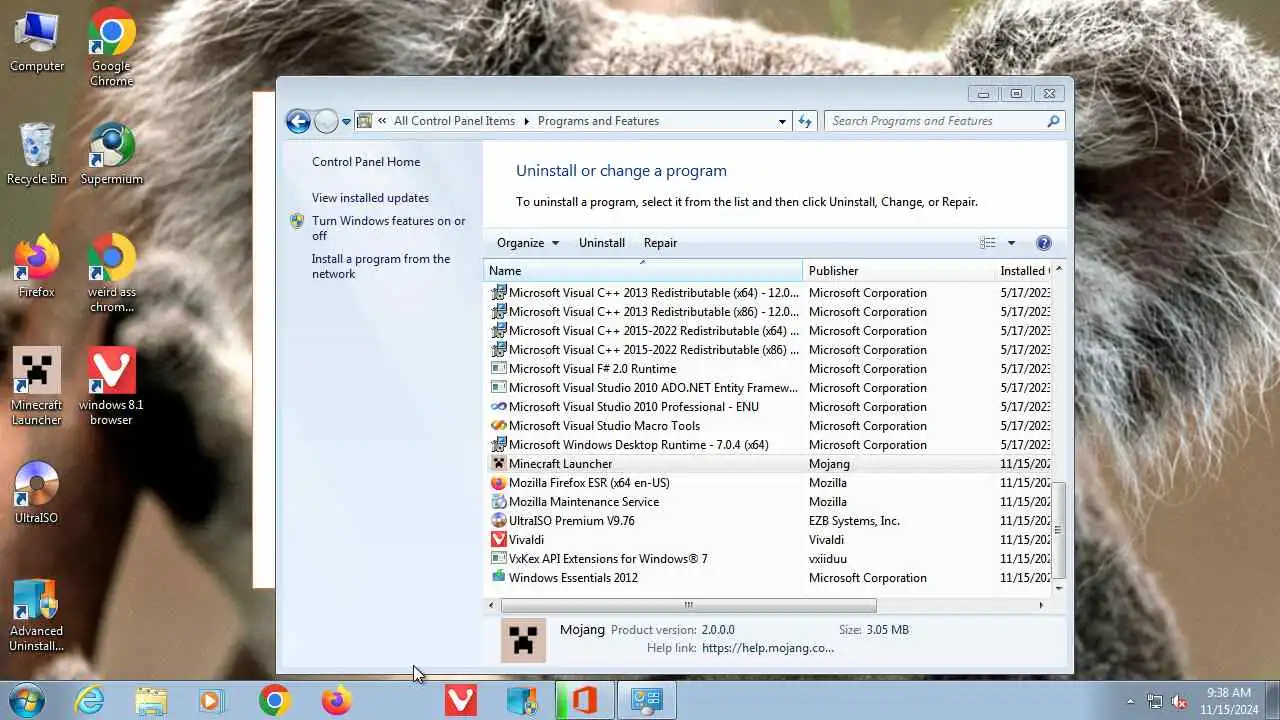Open Firefox from the taskbar

pos(337,701)
